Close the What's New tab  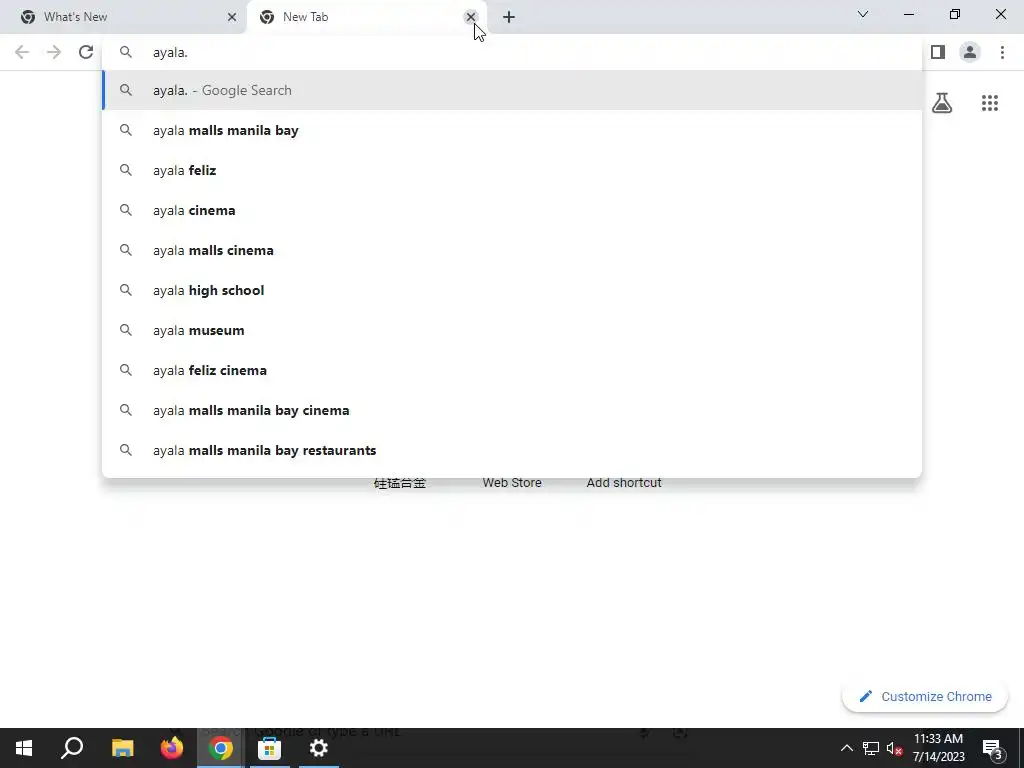point(232,17)
